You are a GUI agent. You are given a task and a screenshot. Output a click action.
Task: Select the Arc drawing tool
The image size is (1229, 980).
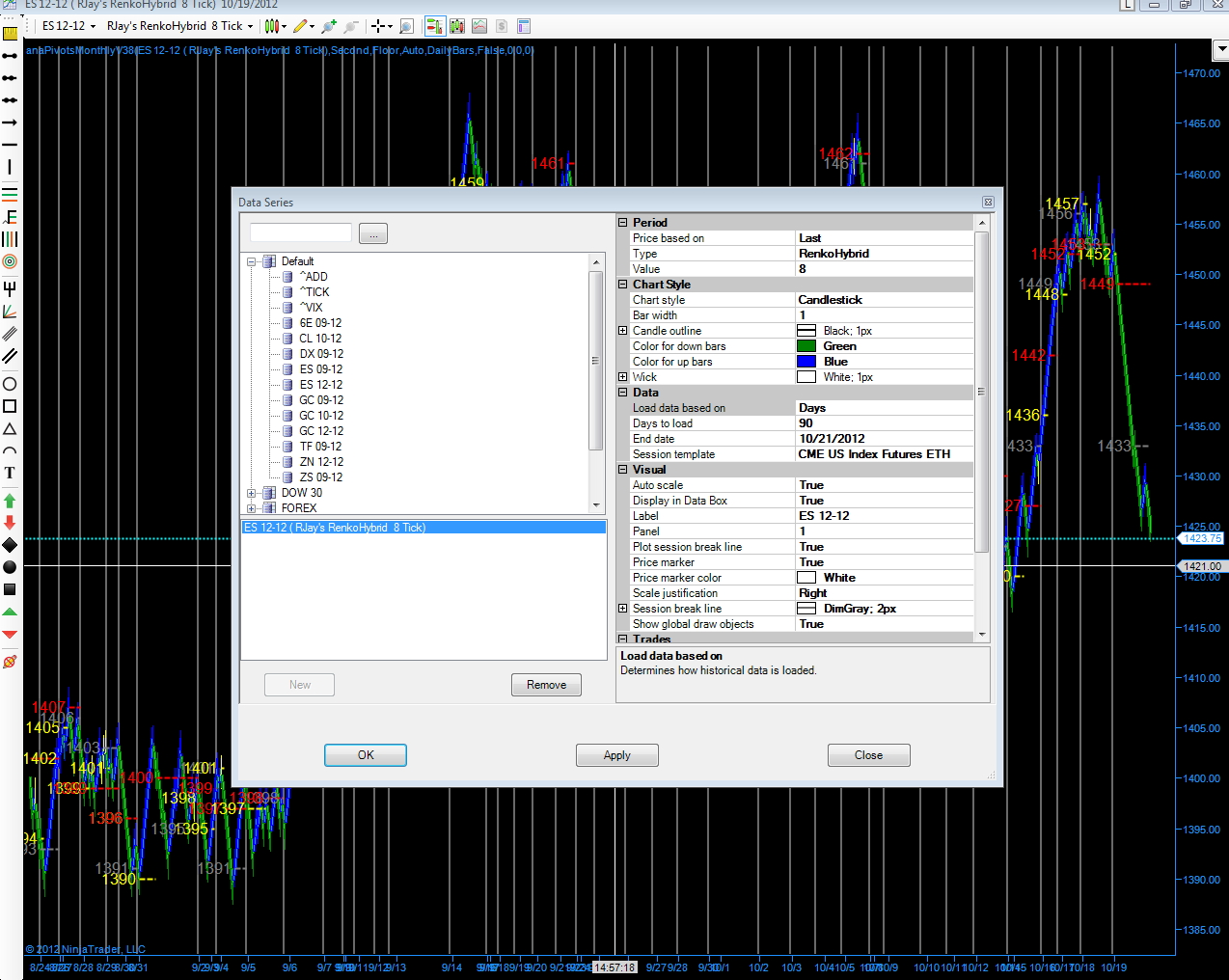(x=10, y=450)
